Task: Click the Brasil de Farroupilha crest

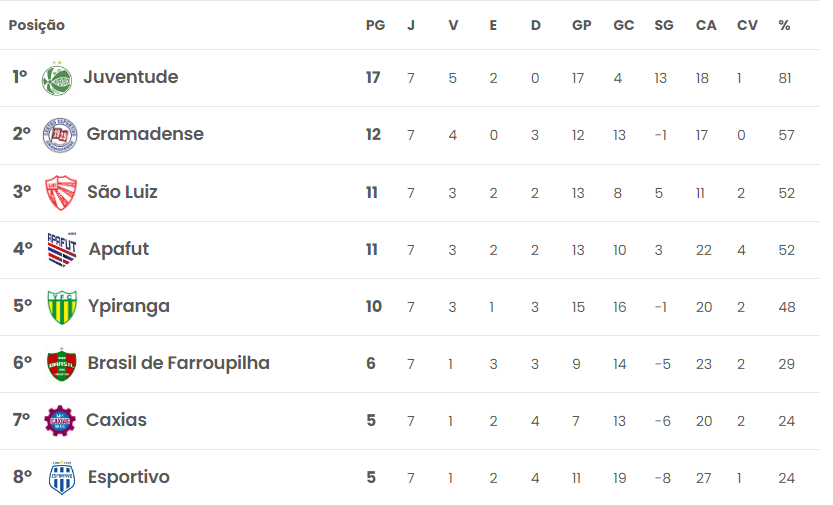Action: coord(61,364)
